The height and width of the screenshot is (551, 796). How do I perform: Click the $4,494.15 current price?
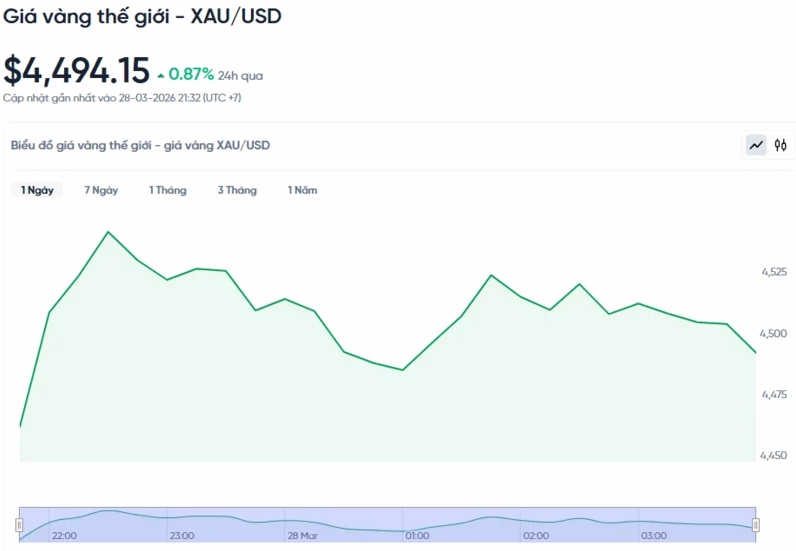[x=77, y=71]
